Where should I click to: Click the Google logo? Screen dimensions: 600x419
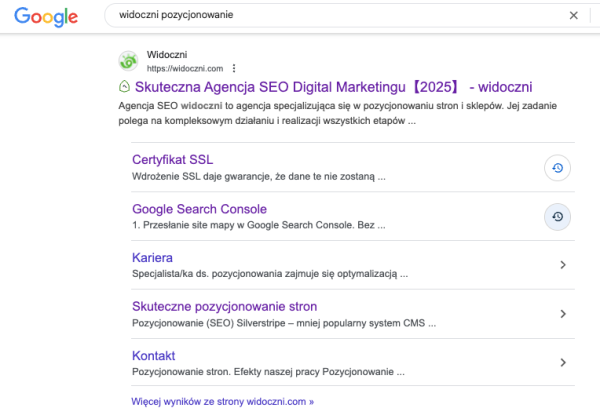pos(46,17)
